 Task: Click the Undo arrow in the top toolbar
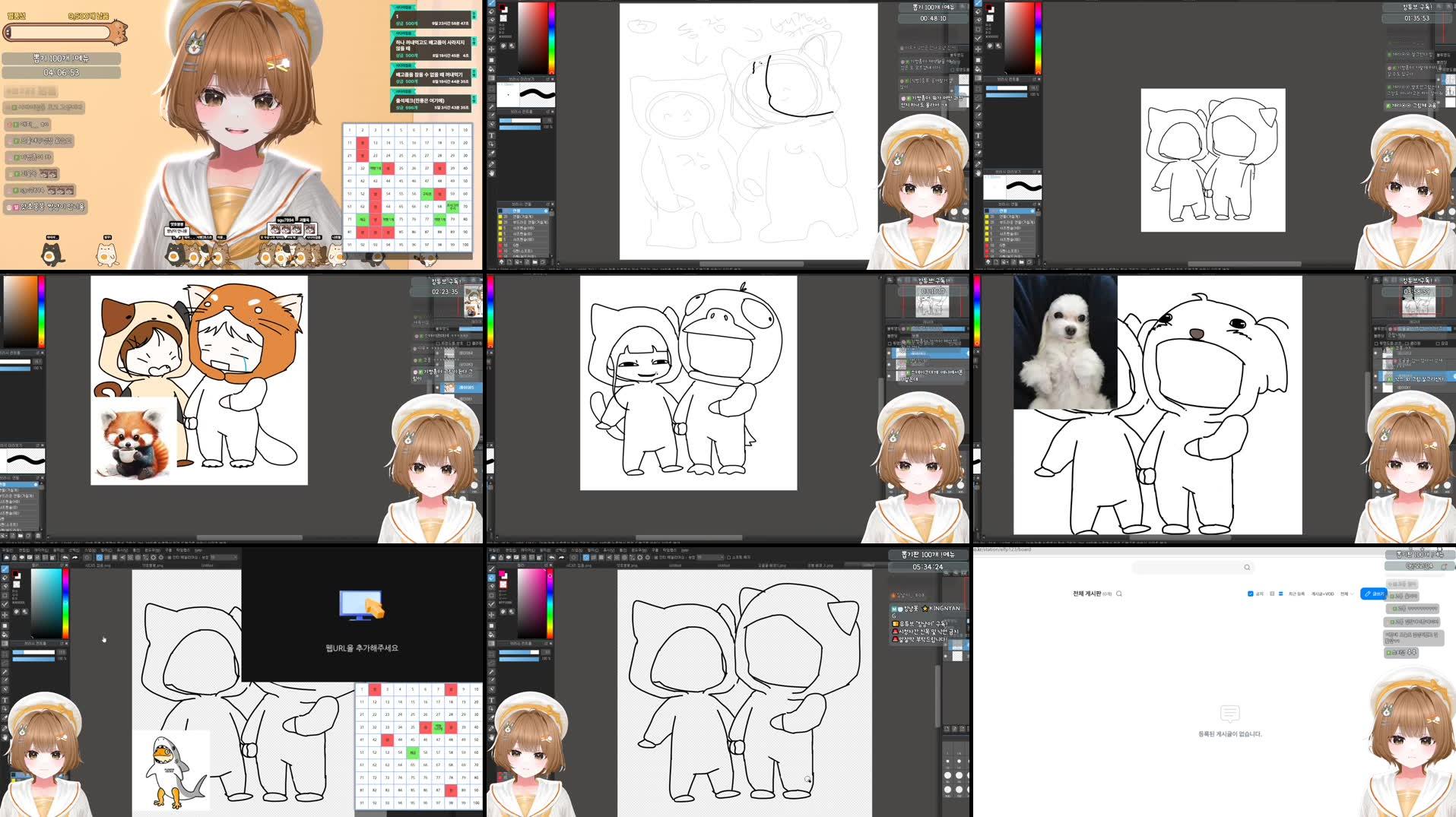point(65,556)
